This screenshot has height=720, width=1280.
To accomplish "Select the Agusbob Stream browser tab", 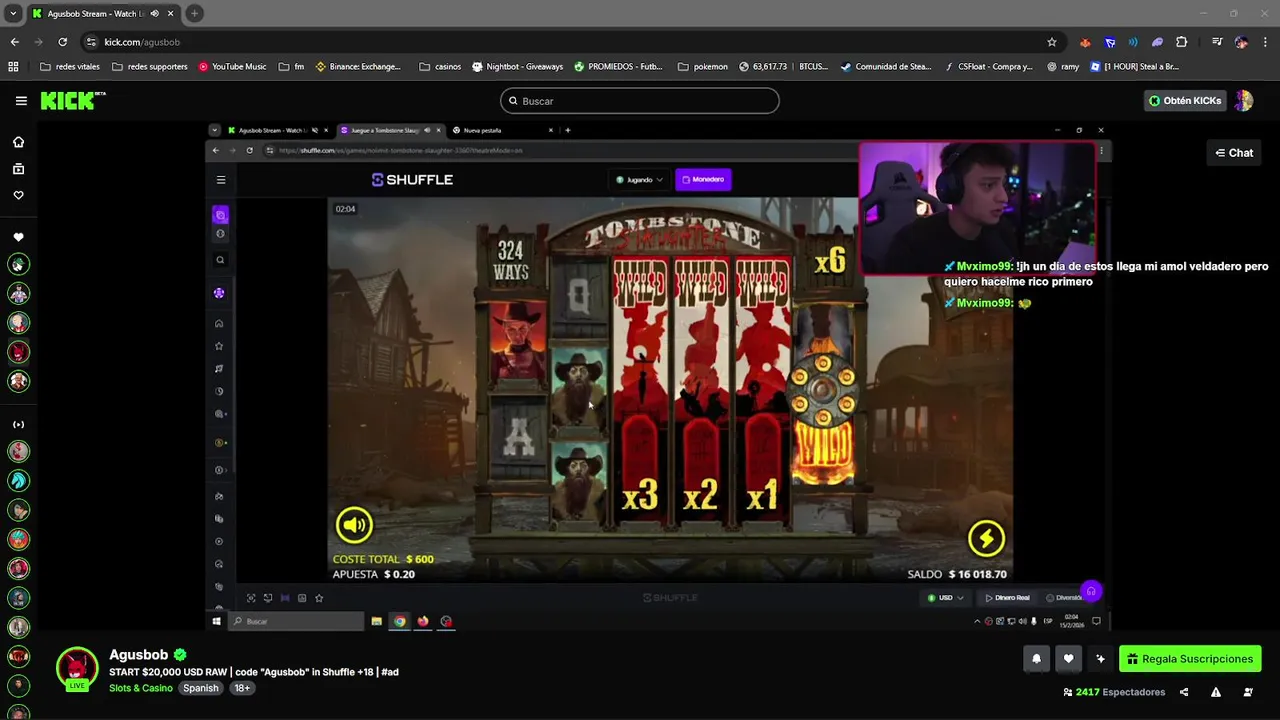I will [104, 14].
